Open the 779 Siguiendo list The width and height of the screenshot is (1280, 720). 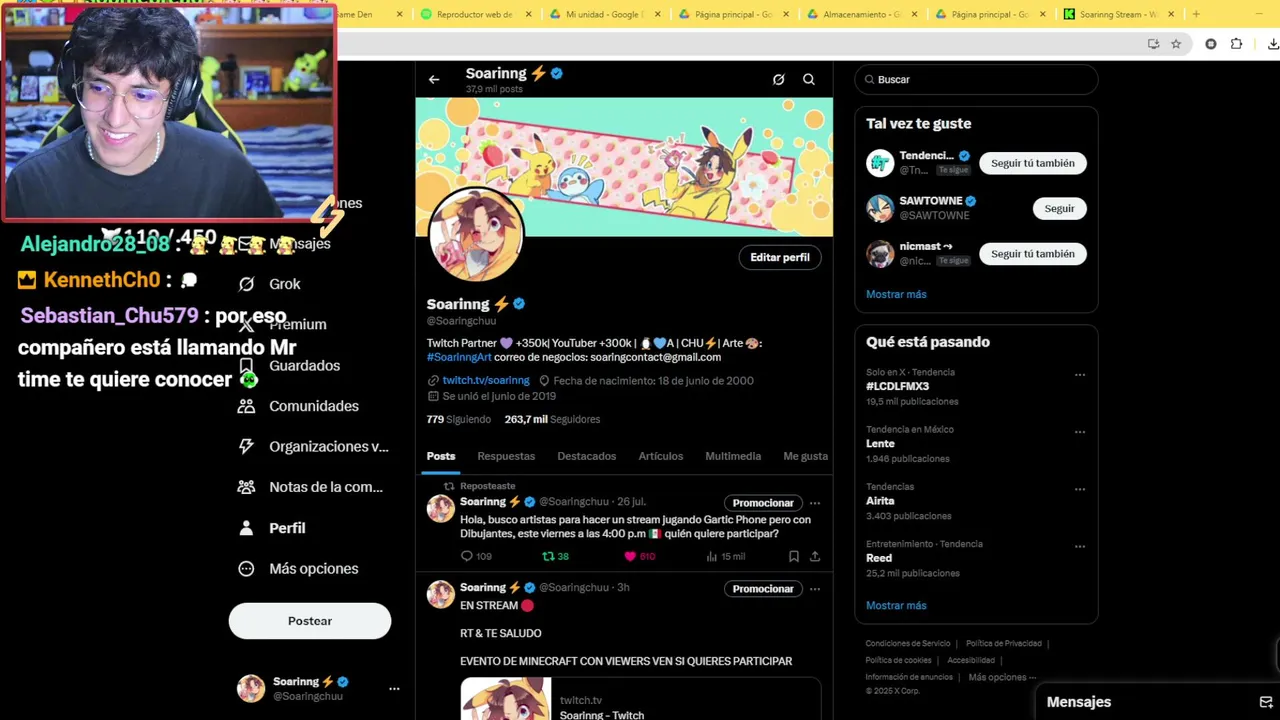coord(459,419)
